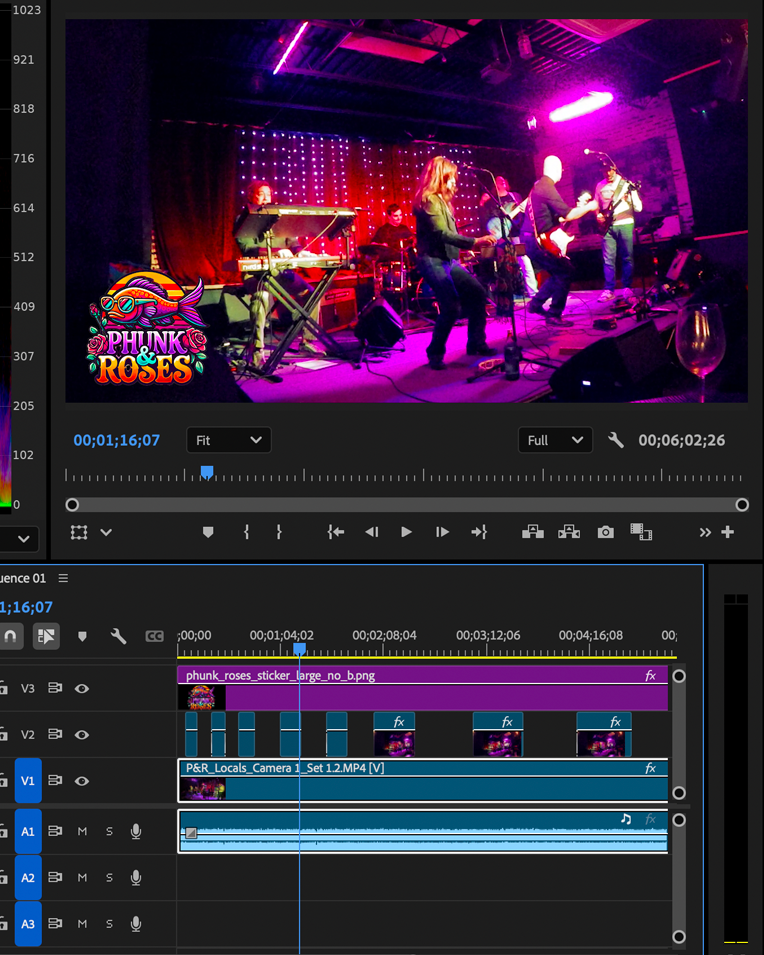Toggle the timeline Linked Selection button
Viewport: 764px width, 955px height.
[x=46, y=636]
